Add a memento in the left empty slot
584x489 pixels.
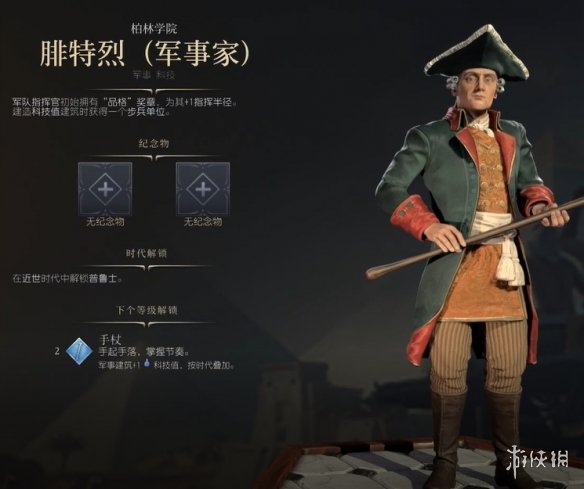point(105,189)
